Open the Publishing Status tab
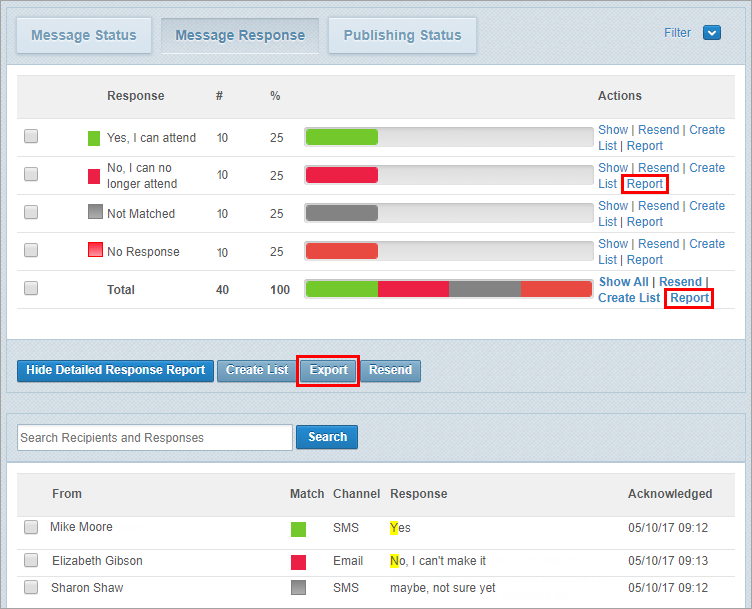The width and height of the screenshot is (752, 609). 402,35
